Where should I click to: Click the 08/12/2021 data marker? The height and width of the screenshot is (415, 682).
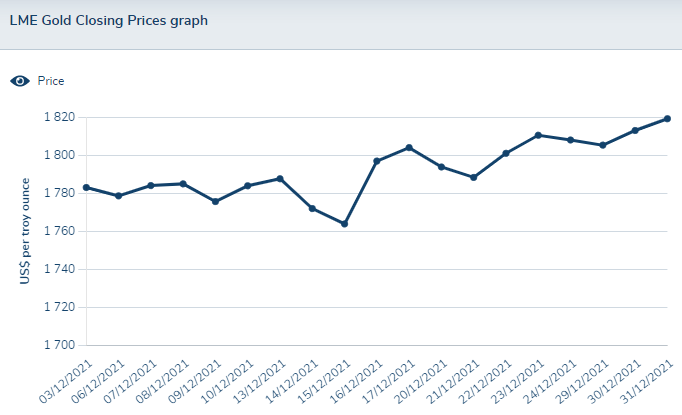click(x=183, y=184)
